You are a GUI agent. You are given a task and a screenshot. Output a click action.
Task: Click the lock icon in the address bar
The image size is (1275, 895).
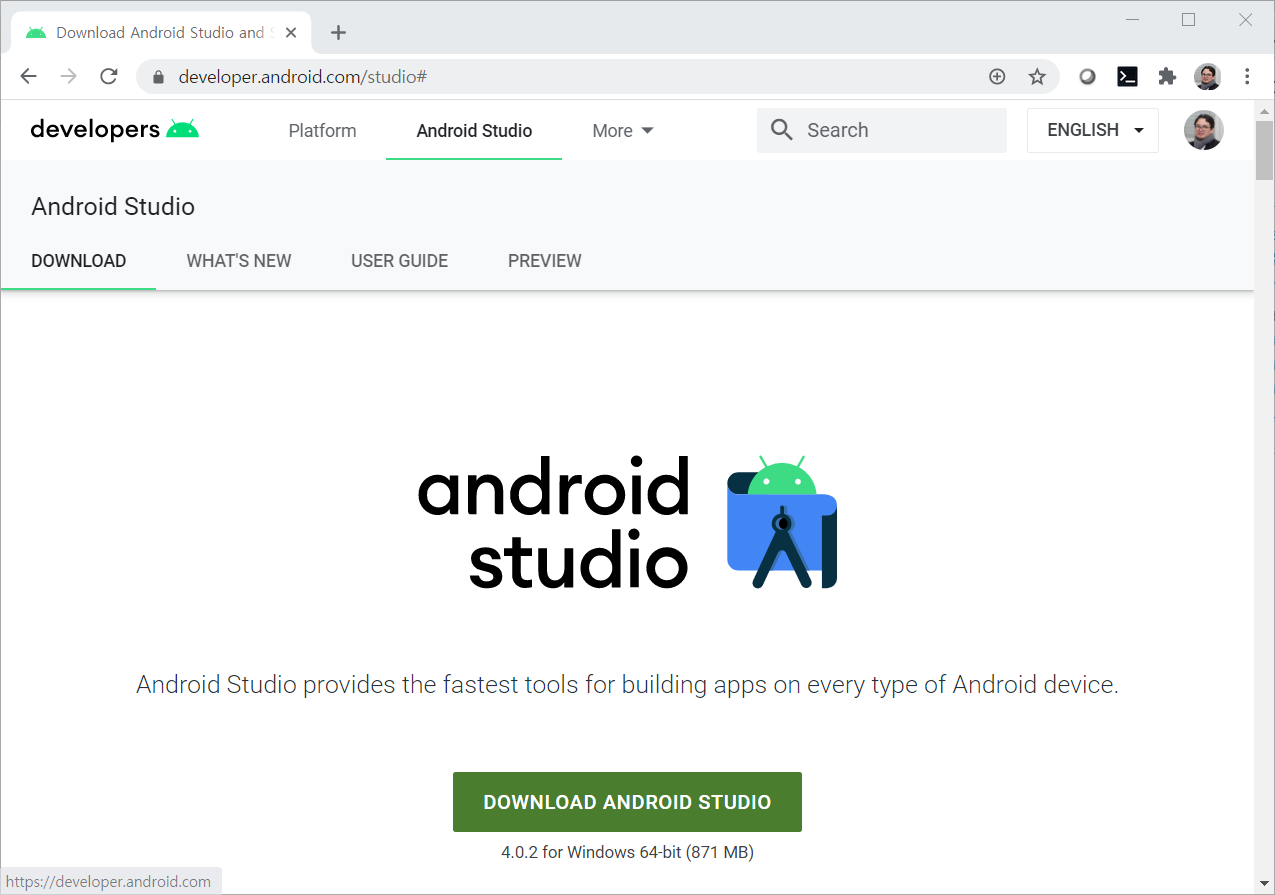click(x=157, y=77)
